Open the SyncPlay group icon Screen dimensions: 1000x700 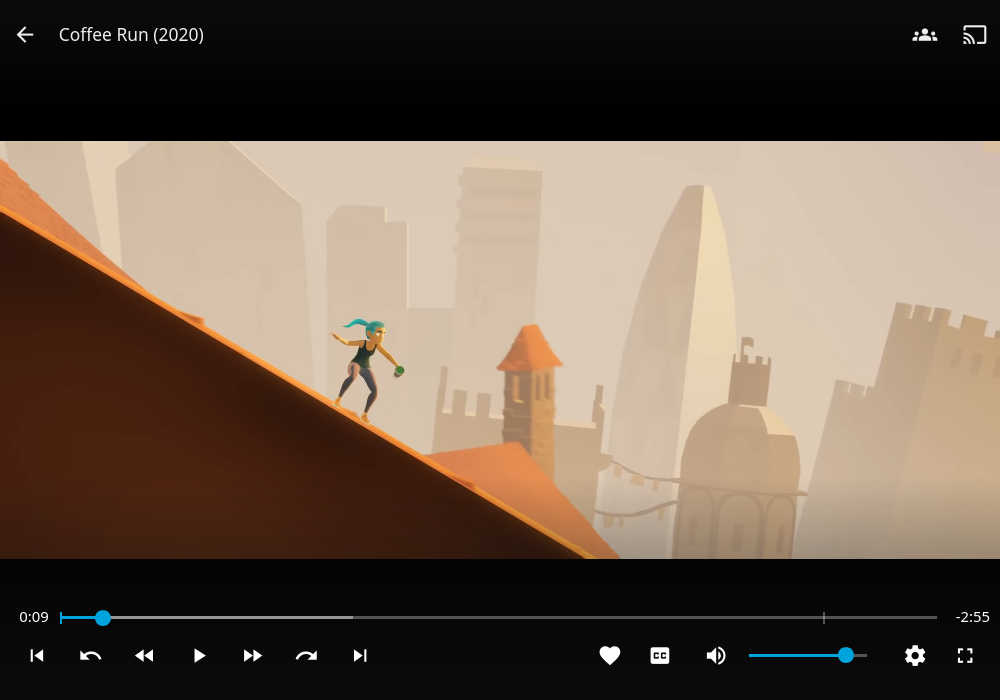click(x=925, y=35)
